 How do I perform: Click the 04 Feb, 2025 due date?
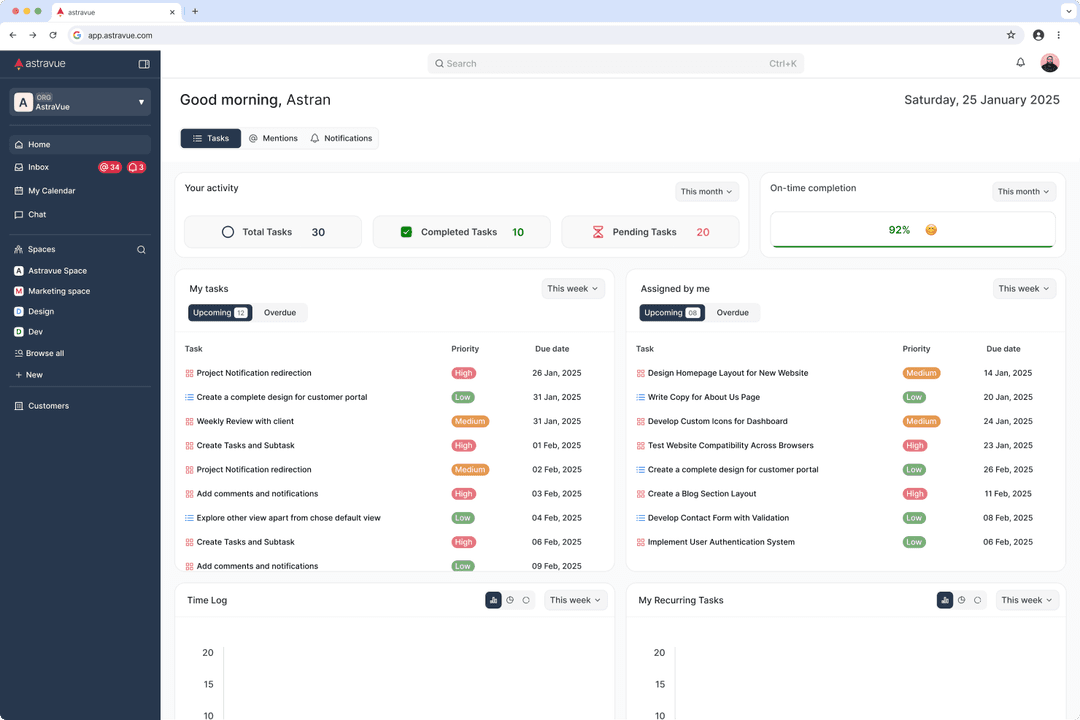tap(557, 518)
